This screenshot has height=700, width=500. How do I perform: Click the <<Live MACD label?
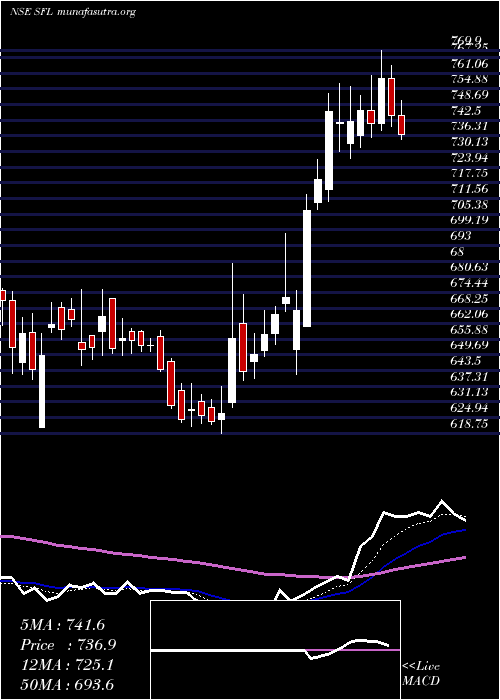421,674
